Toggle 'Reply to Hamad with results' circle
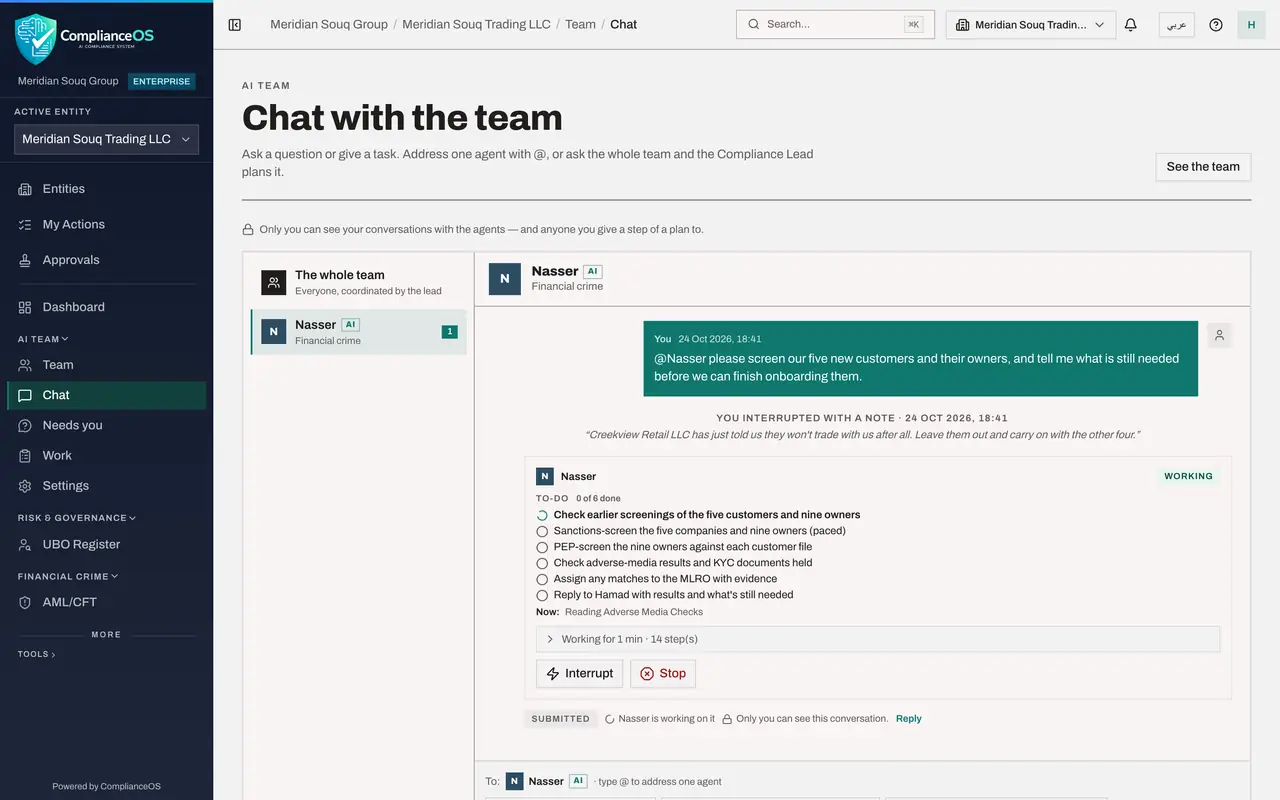The image size is (1280, 800). [542, 595]
